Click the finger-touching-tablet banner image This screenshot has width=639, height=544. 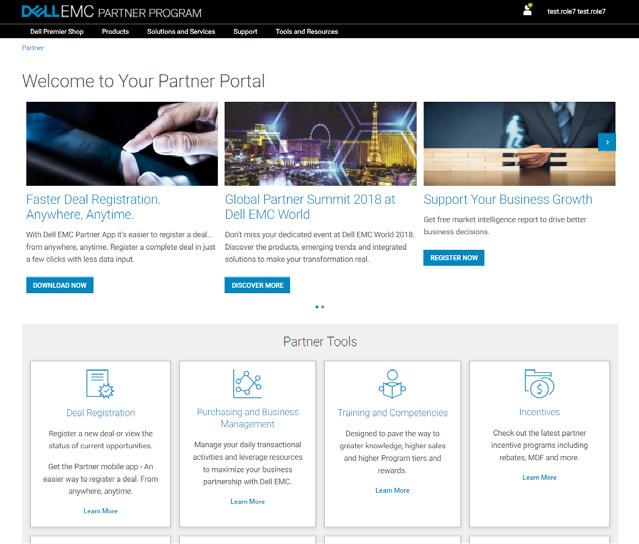122,144
